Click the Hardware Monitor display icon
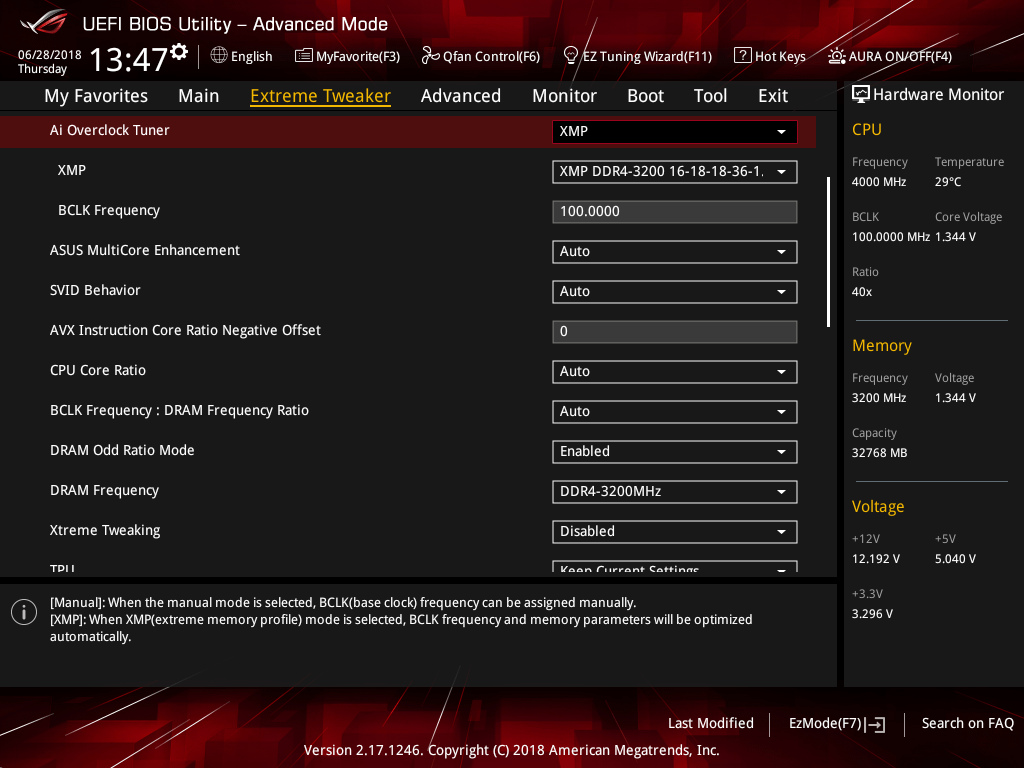 pos(861,95)
